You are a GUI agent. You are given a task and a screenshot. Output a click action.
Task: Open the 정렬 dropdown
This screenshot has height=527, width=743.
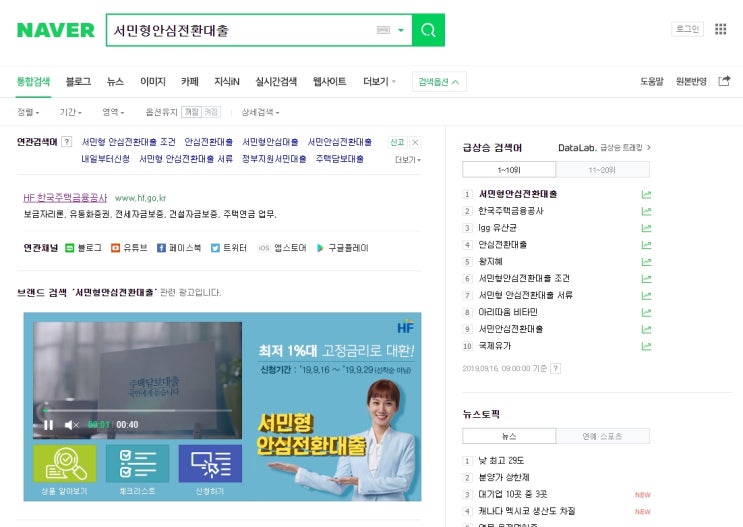(x=28, y=112)
